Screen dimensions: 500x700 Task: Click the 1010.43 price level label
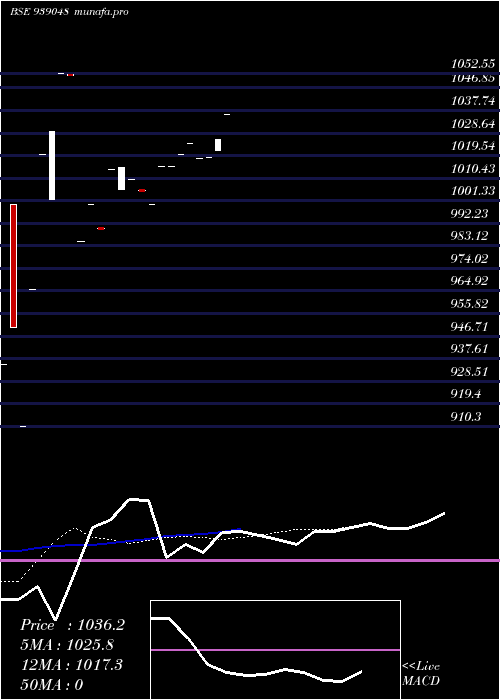click(473, 169)
